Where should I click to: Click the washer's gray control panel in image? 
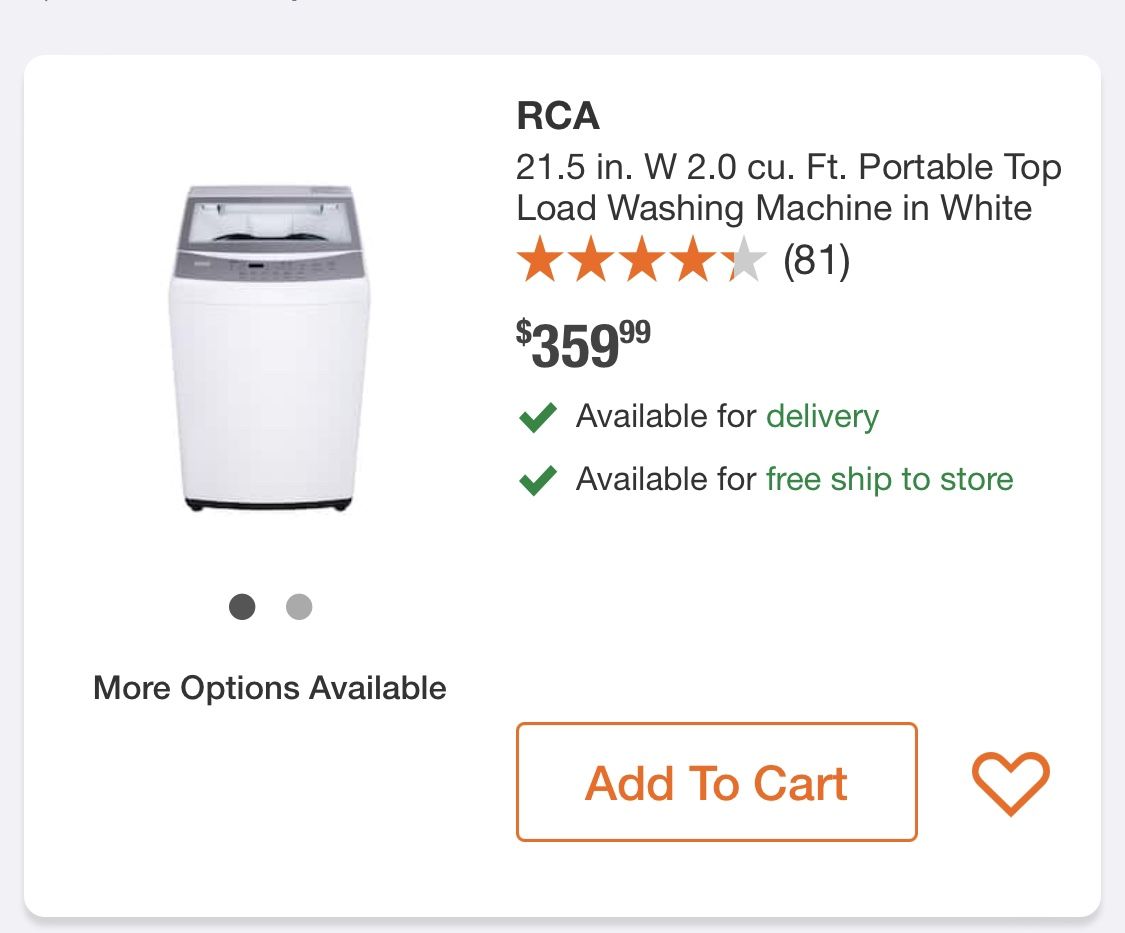click(x=270, y=266)
